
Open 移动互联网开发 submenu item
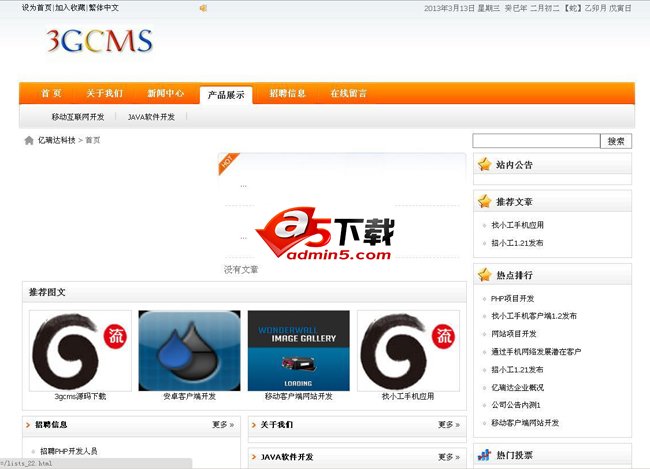point(78,117)
